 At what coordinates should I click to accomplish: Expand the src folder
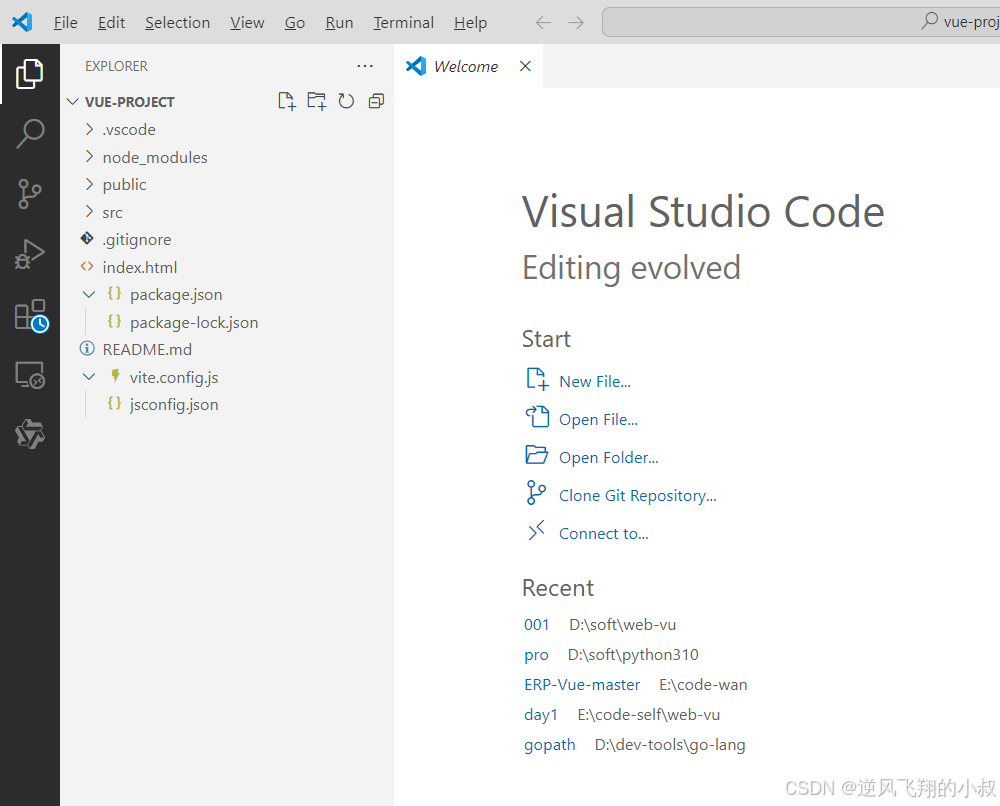coord(89,212)
